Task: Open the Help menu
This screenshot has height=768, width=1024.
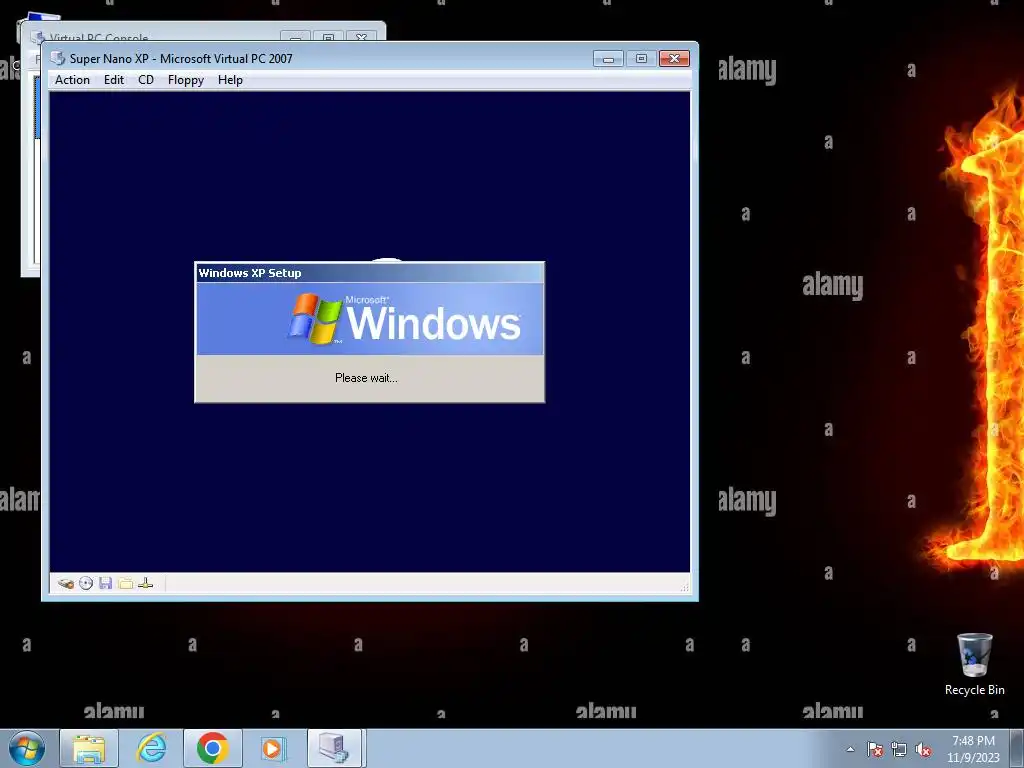Action: tap(230, 80)
